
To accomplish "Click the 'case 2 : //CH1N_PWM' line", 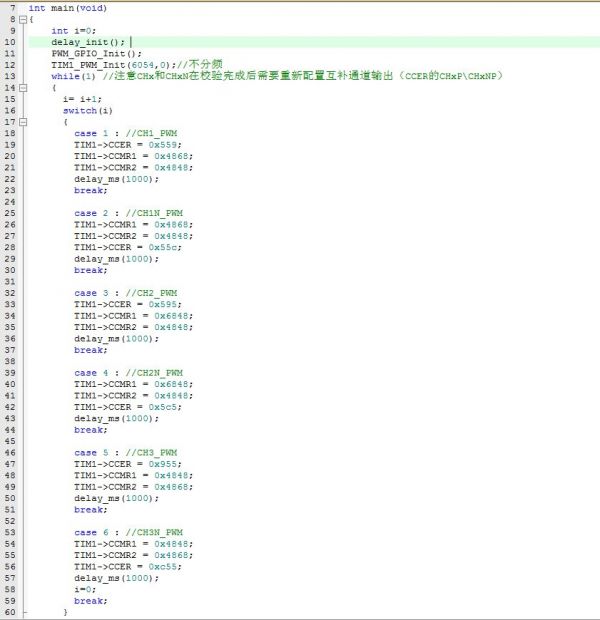I will pyautogui.click(x=128, y=213).
